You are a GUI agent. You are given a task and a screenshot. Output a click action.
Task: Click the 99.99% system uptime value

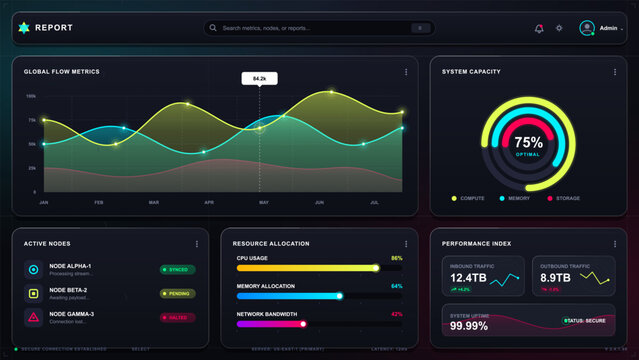pos(469,326)
